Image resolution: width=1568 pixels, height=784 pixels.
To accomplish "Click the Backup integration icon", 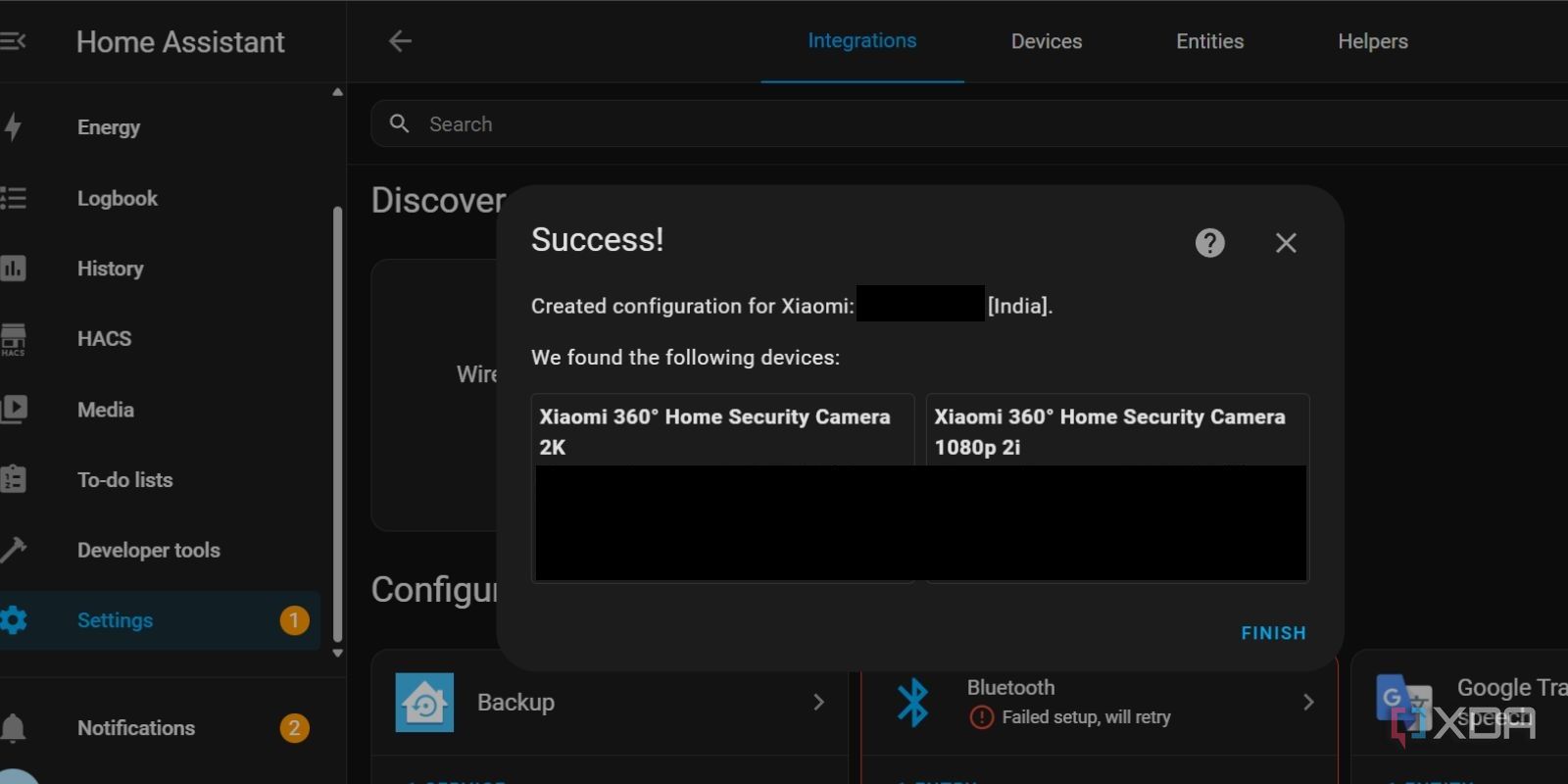I will [424, 703].
